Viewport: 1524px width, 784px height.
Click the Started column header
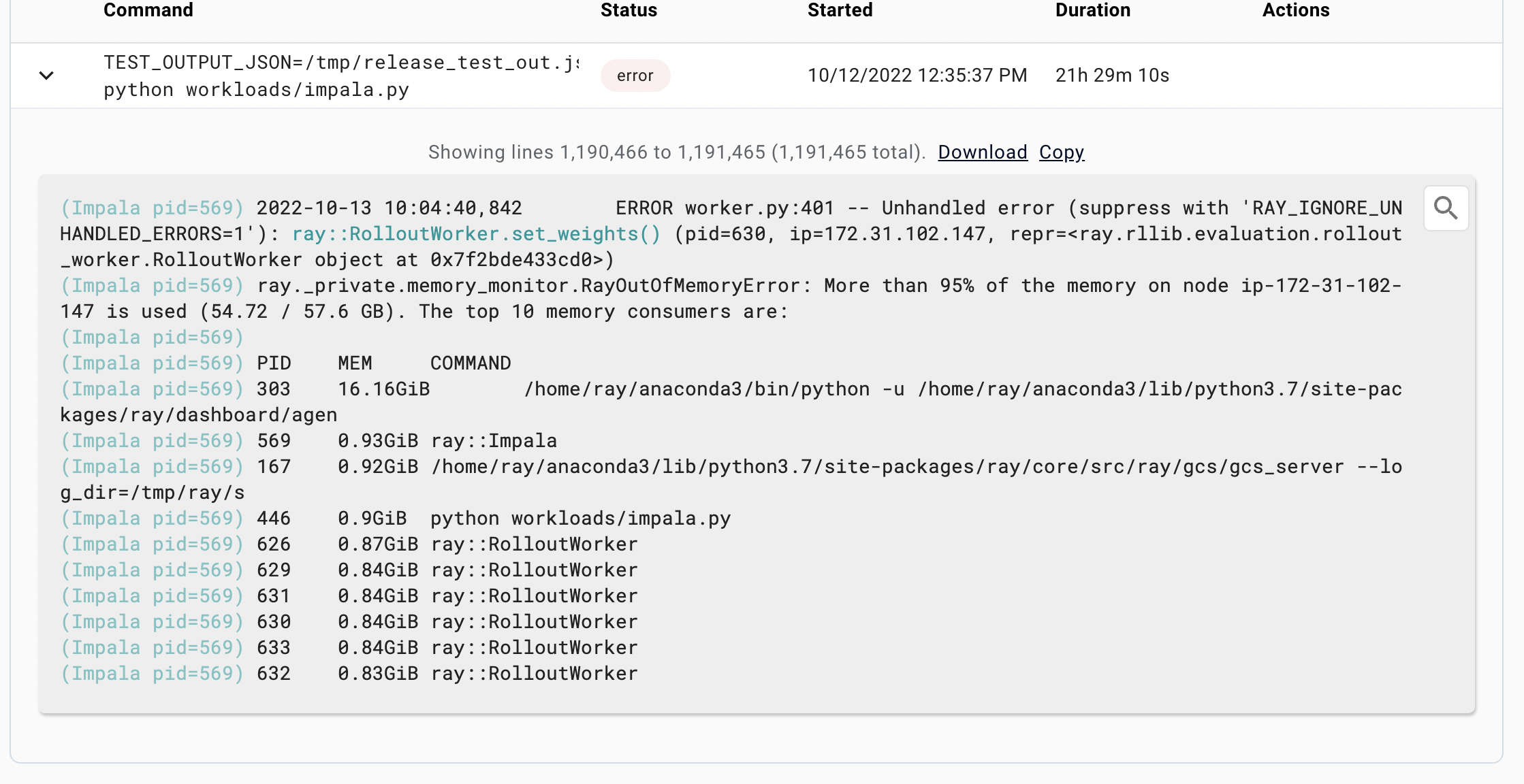pyautogui.click(x=840, y=10)
